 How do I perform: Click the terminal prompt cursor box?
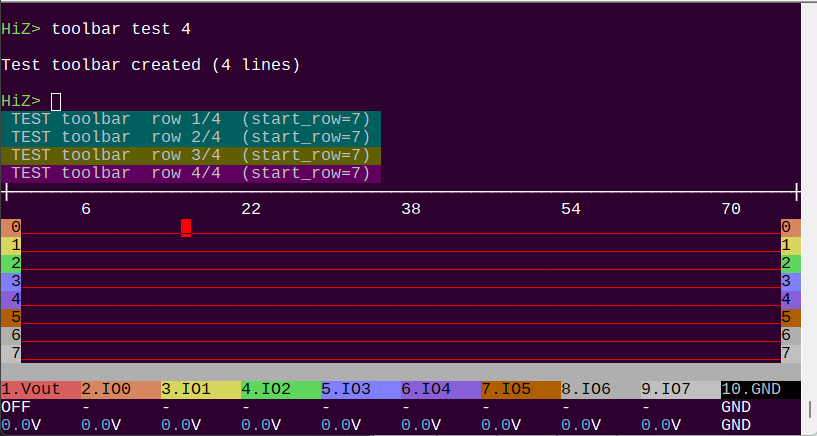pos(56,101)
